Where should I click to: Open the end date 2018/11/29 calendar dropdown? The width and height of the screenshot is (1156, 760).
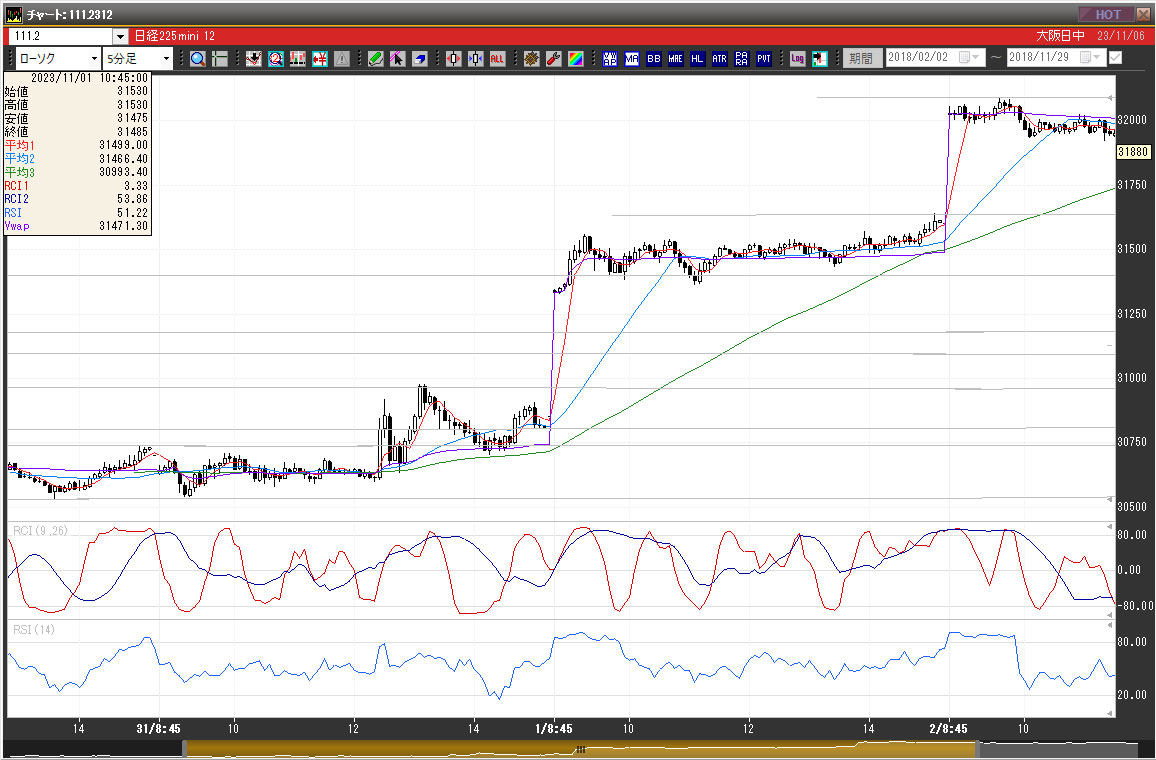coord(1092,57)
